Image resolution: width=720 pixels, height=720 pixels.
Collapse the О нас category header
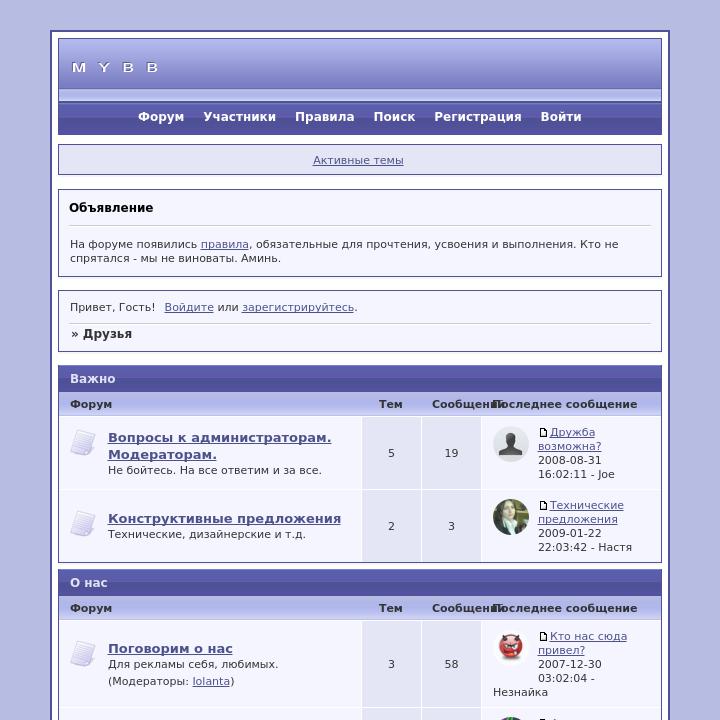point(360,583)
